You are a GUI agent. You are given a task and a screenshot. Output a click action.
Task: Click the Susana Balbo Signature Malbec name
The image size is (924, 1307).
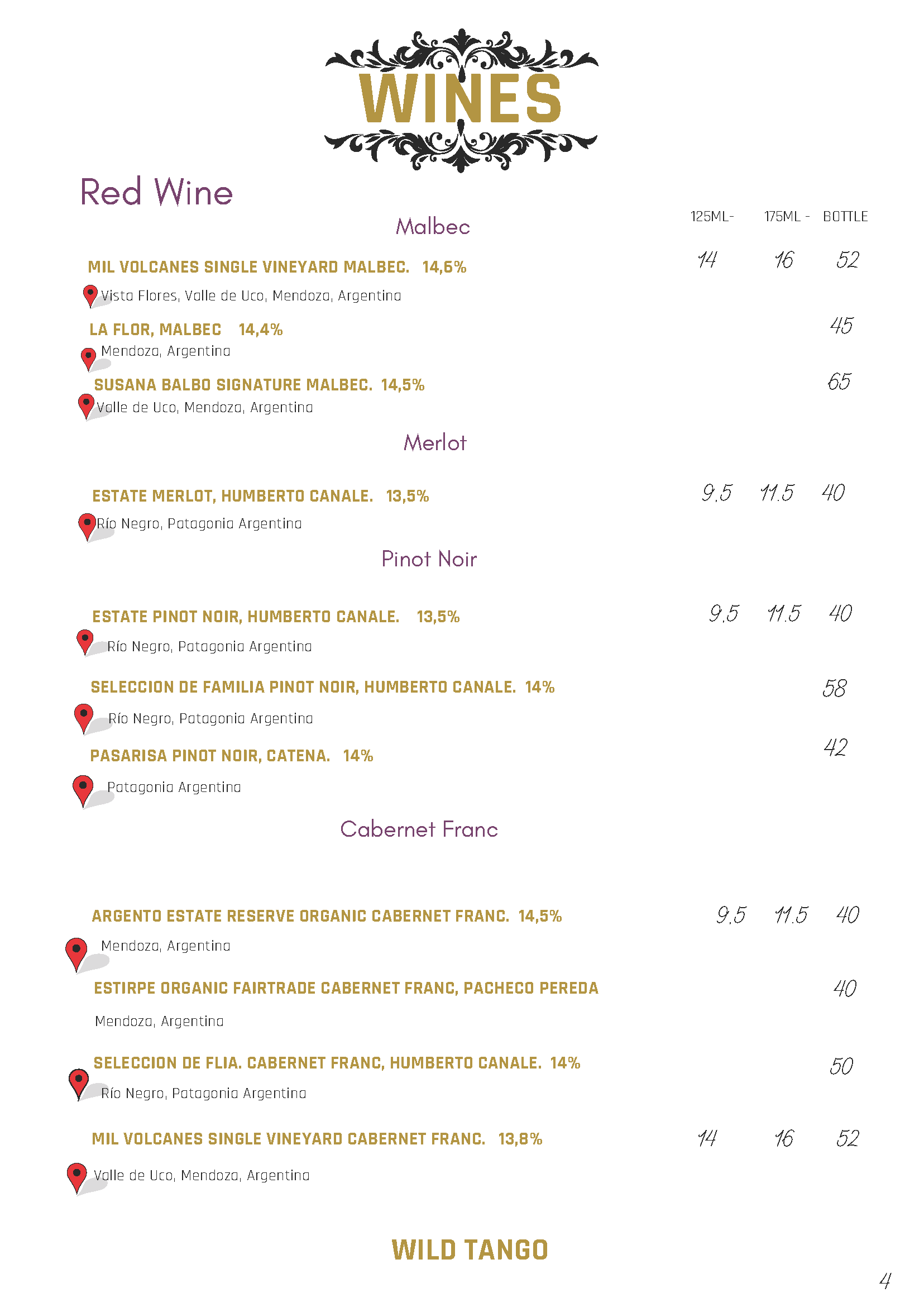233,385
